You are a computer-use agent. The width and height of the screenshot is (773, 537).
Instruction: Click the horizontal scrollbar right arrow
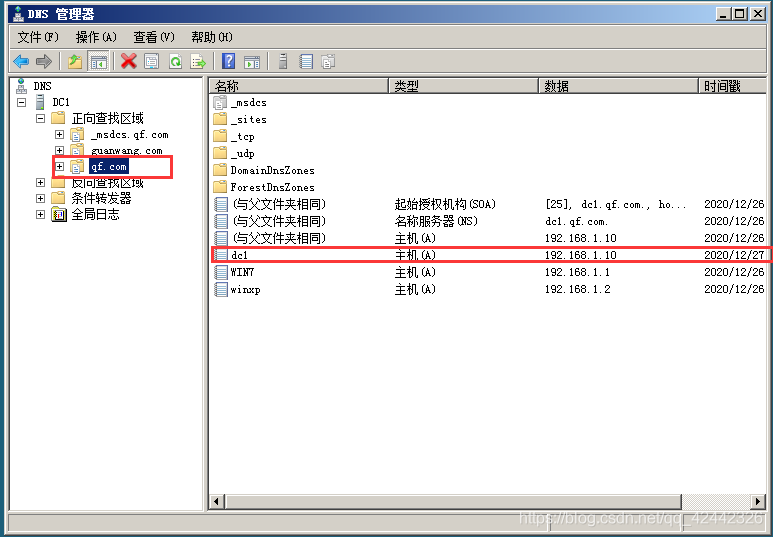[x=758, y=502]
